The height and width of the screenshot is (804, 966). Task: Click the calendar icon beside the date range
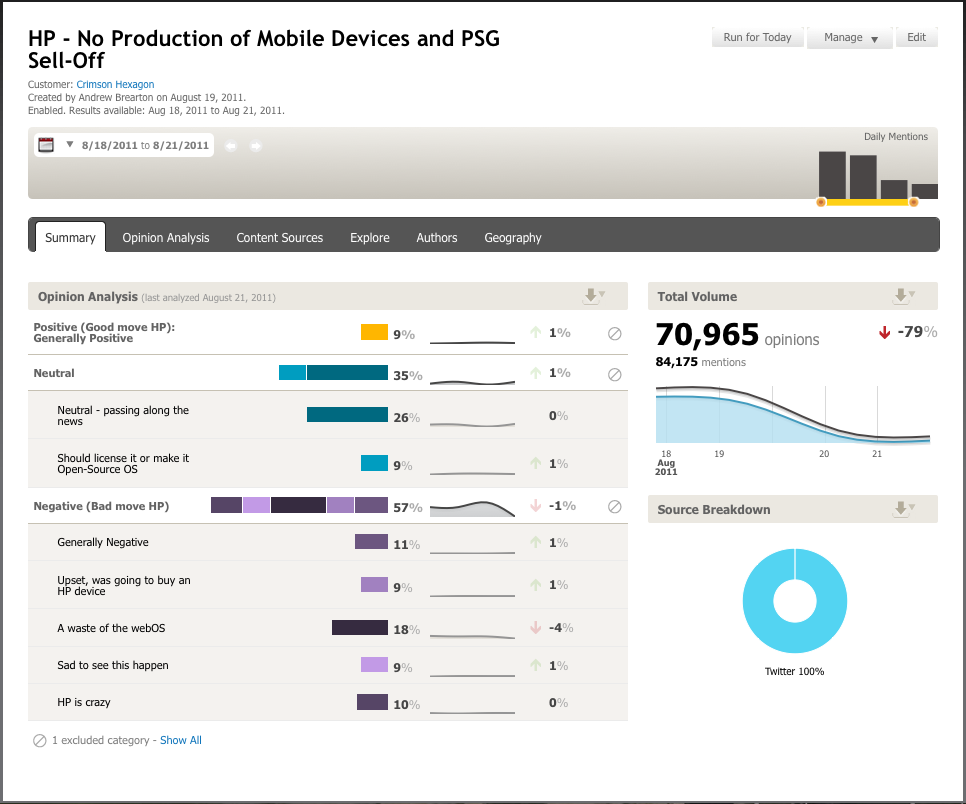tap(46, 145)
